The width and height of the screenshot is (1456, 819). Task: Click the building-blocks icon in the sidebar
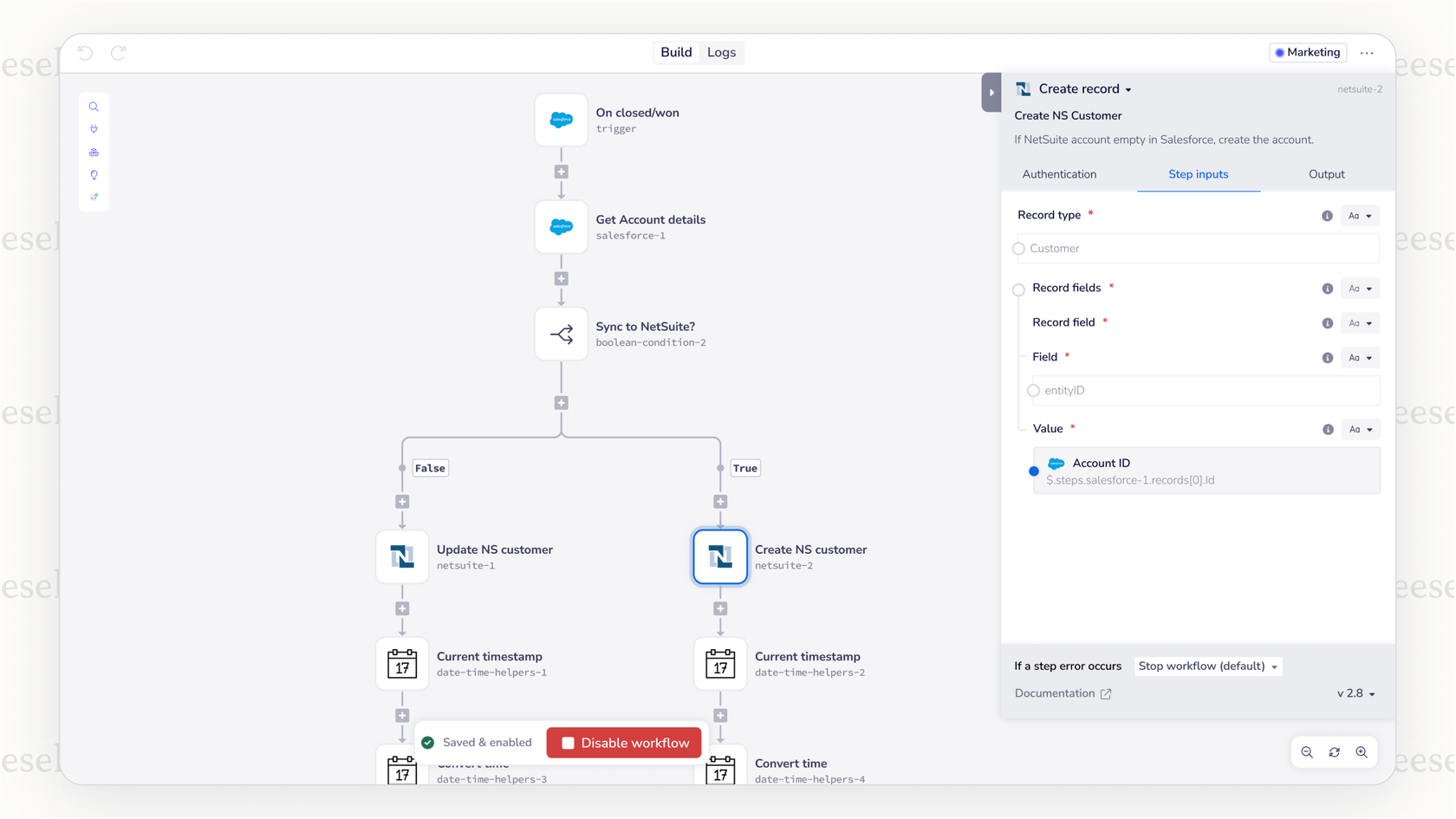click(94, 152)
